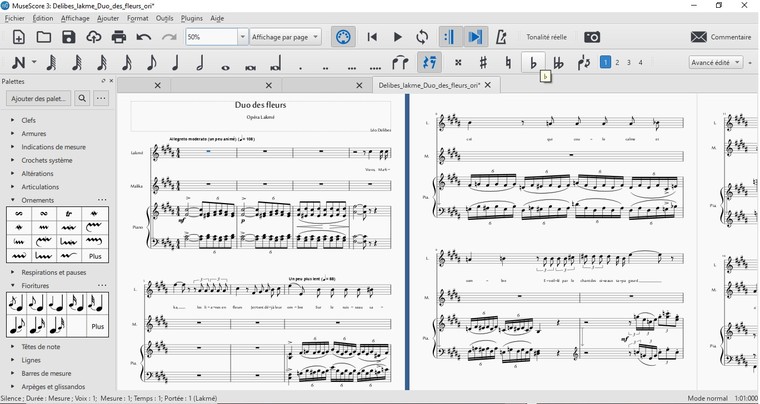Click the new score icon
Viewport: 760px width, 404px height.
[x=19, y=37]
